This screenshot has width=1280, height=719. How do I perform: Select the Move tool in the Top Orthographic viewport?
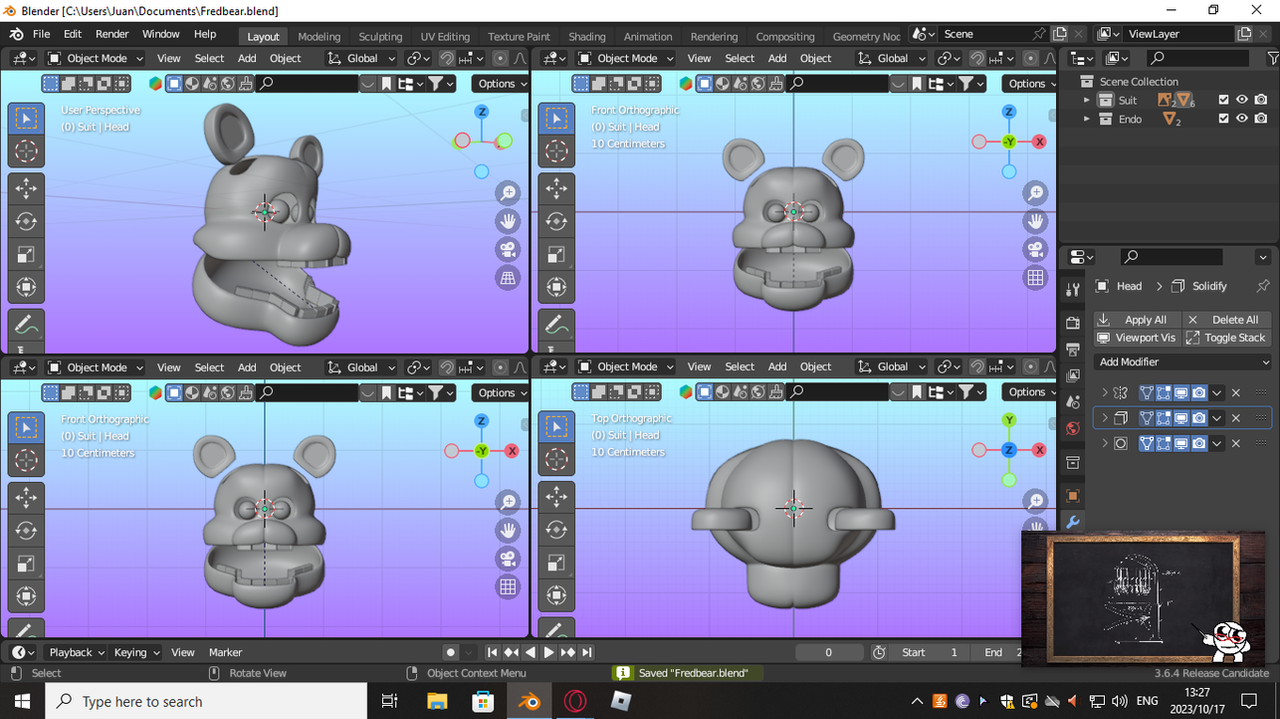coord(556,495)
